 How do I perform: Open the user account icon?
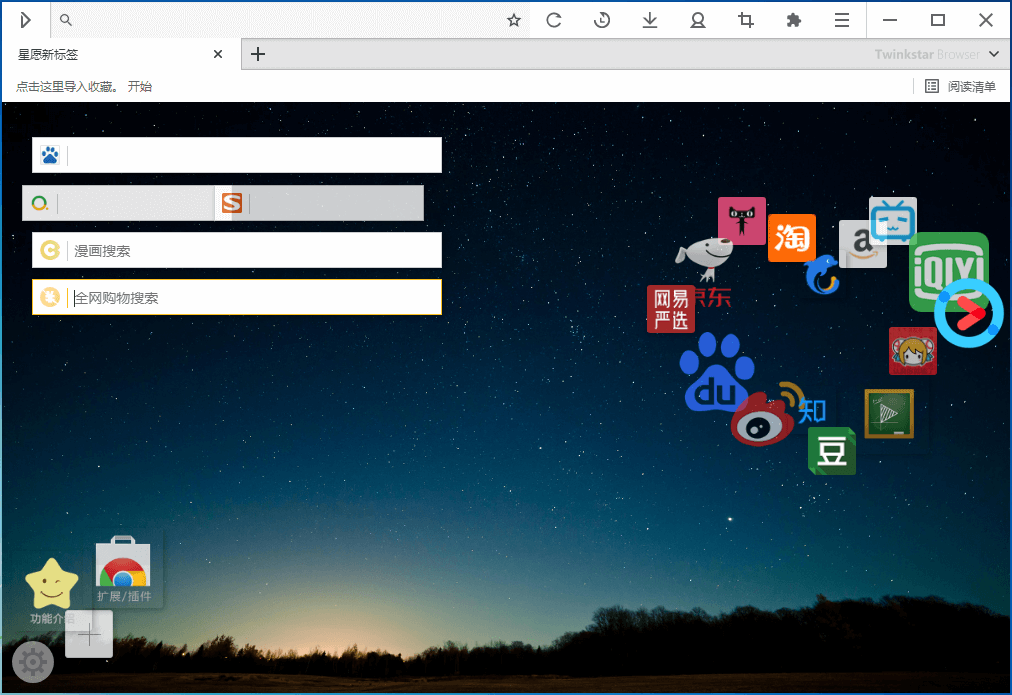(698, 21)
